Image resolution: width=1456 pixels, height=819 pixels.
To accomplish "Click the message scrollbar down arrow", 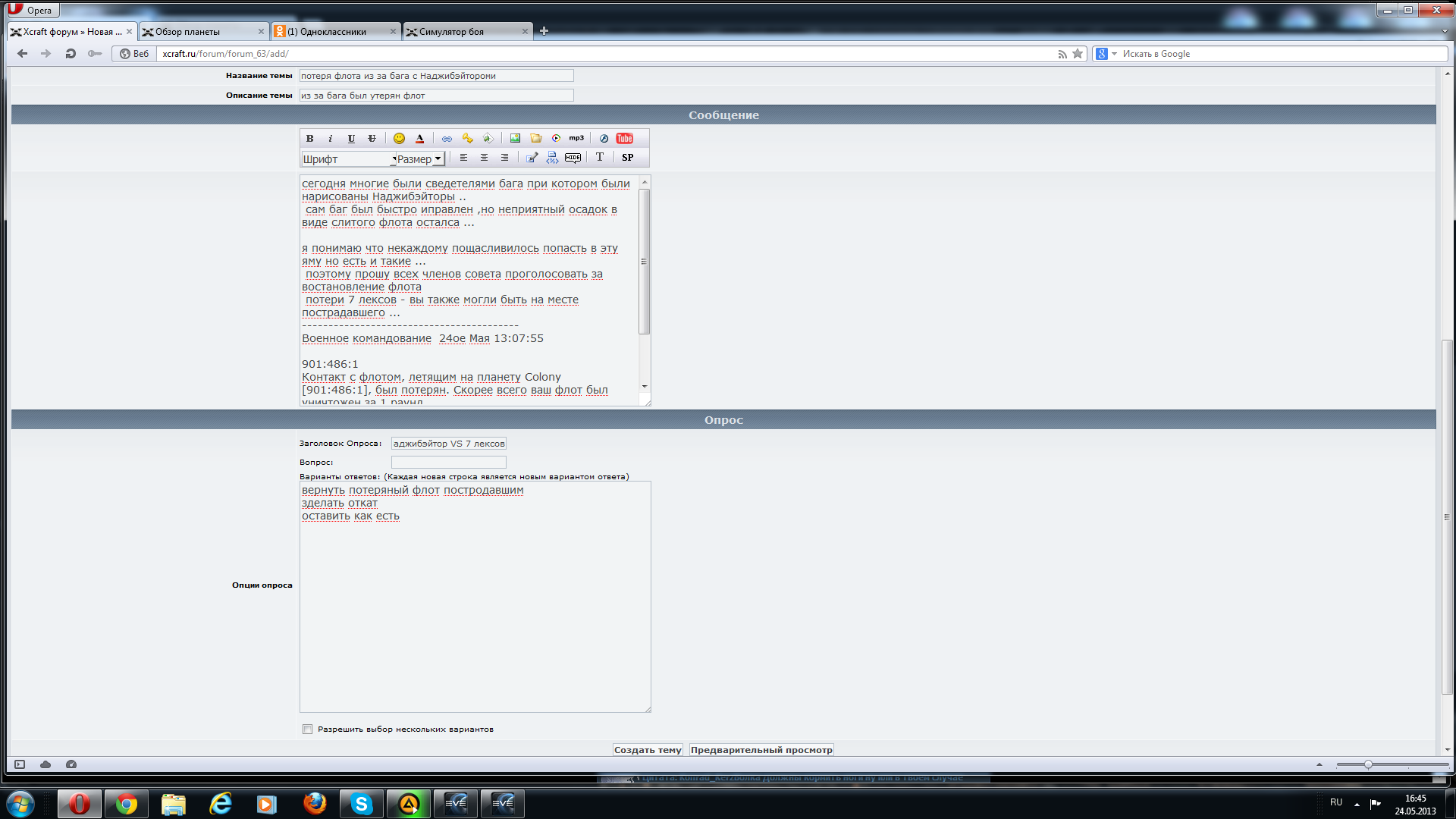I will [x=645, y=387].
